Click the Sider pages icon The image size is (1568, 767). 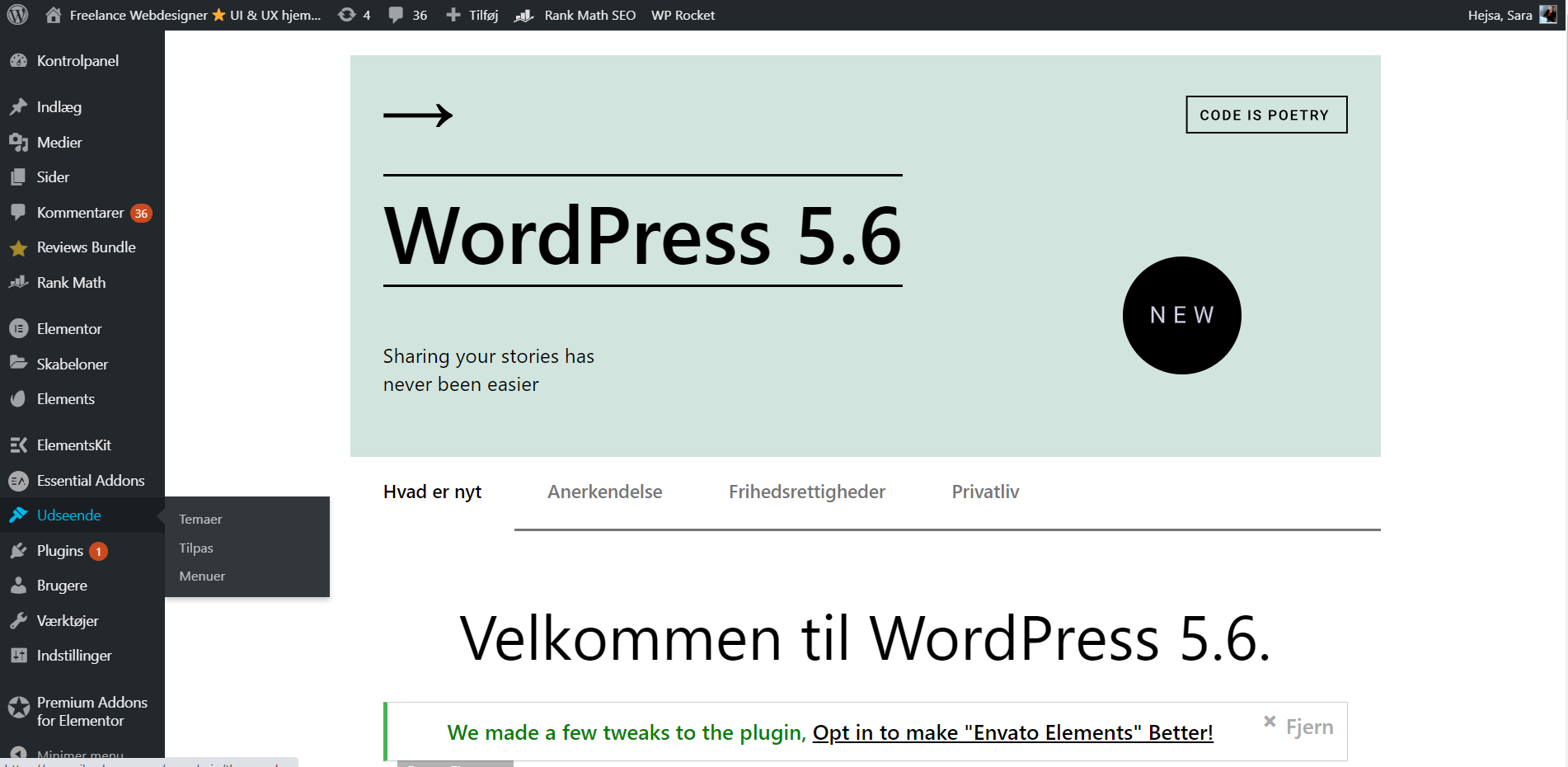pos(18,177)
